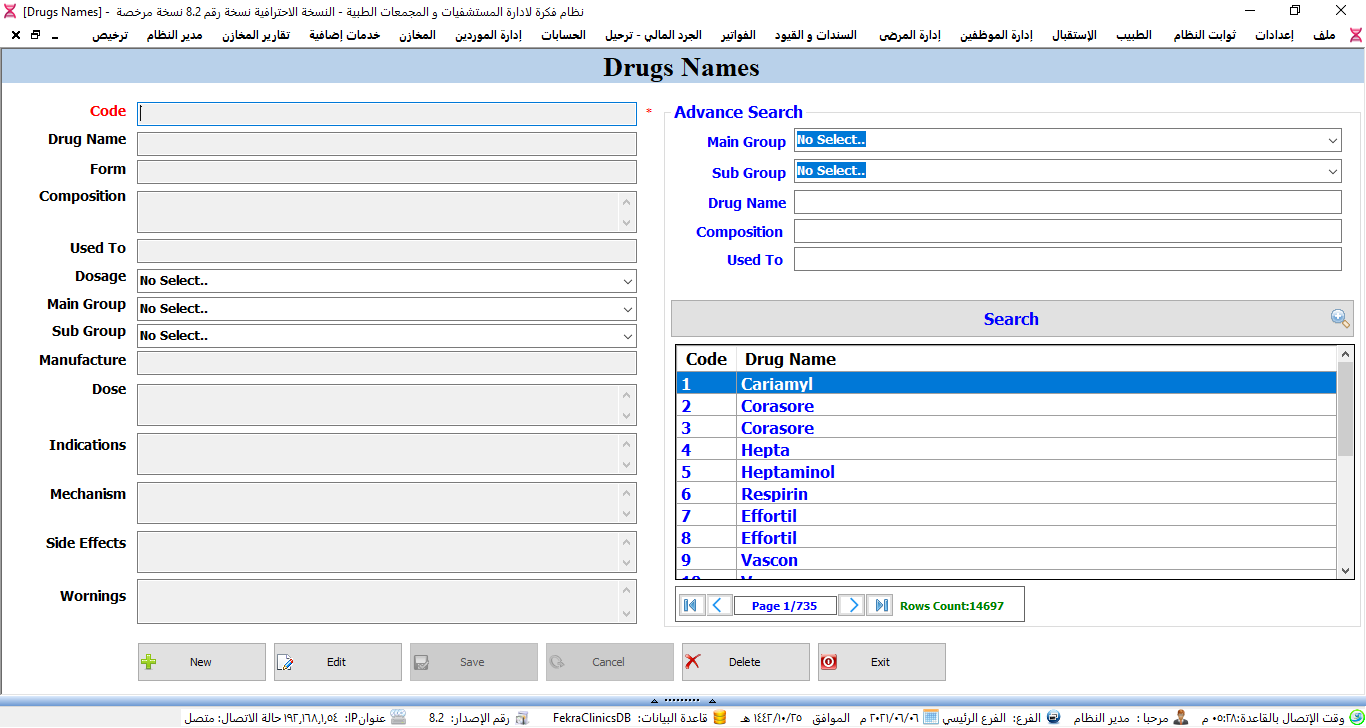Click the Advance Search Composition field
Image resolution: width=1366 pixels, height=728 pixels.
(1066, 232)
